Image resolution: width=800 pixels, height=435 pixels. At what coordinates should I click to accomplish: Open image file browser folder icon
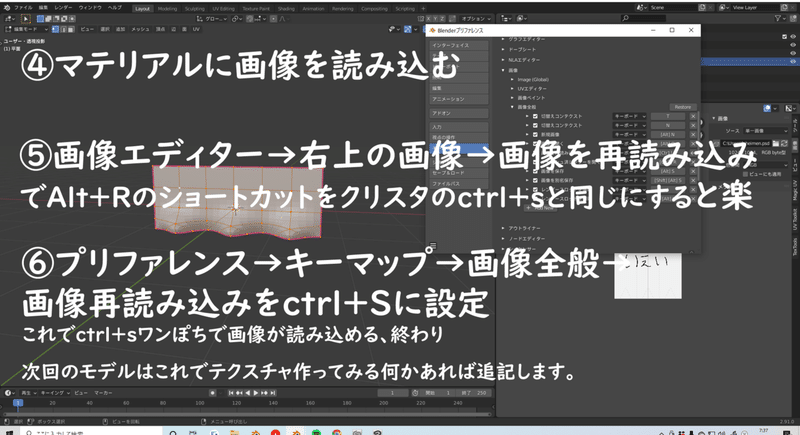click(x=776, y=144)
